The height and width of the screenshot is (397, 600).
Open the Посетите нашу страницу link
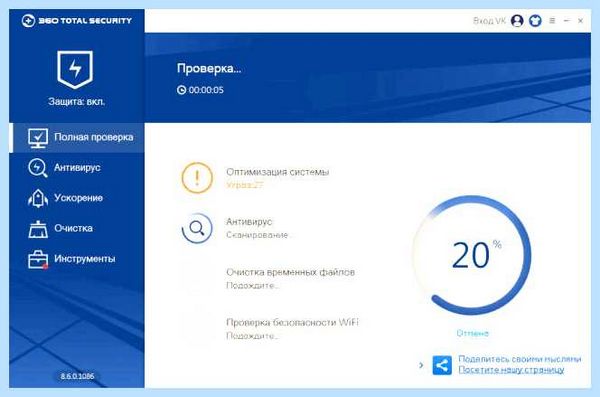[511, 370]
